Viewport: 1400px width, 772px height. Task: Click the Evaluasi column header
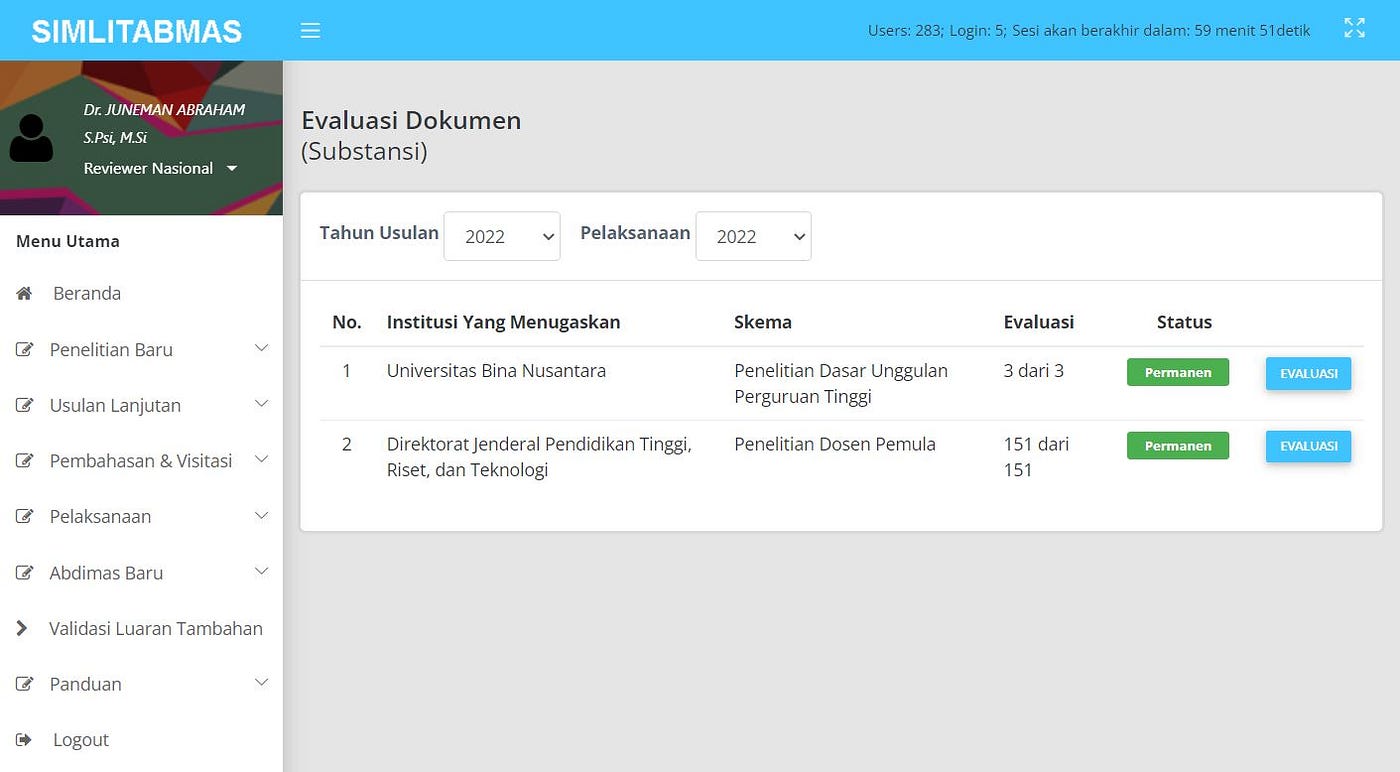(1039, 322)
